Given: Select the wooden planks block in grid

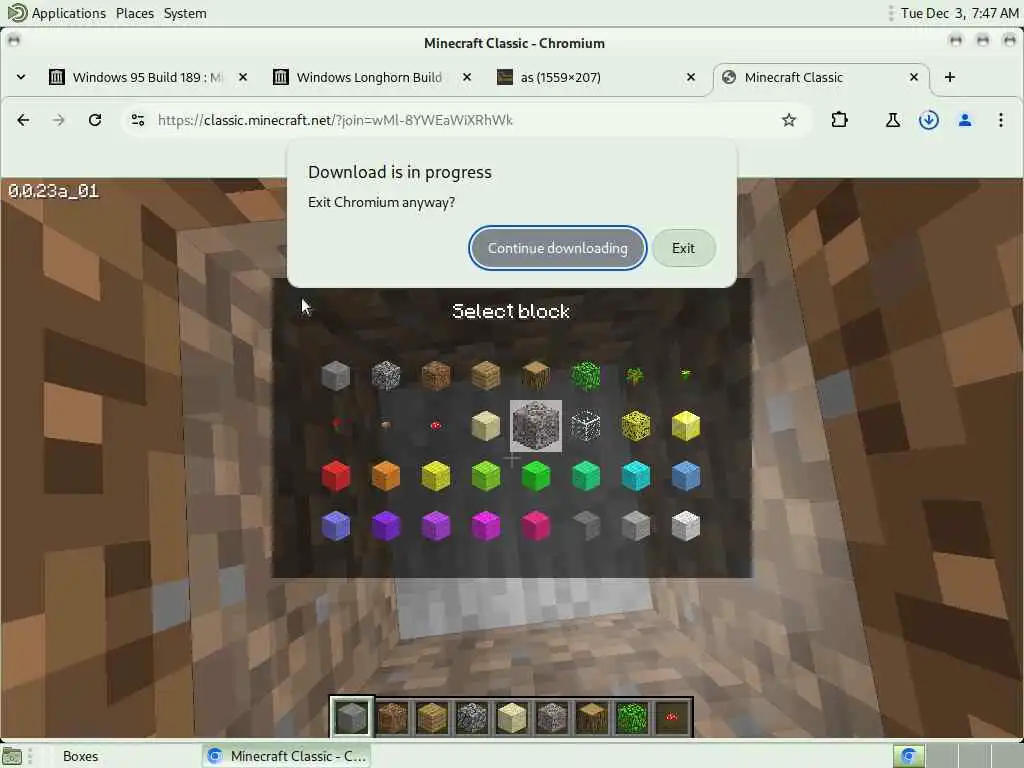Looking at the screenshot, I should (485, 376).
